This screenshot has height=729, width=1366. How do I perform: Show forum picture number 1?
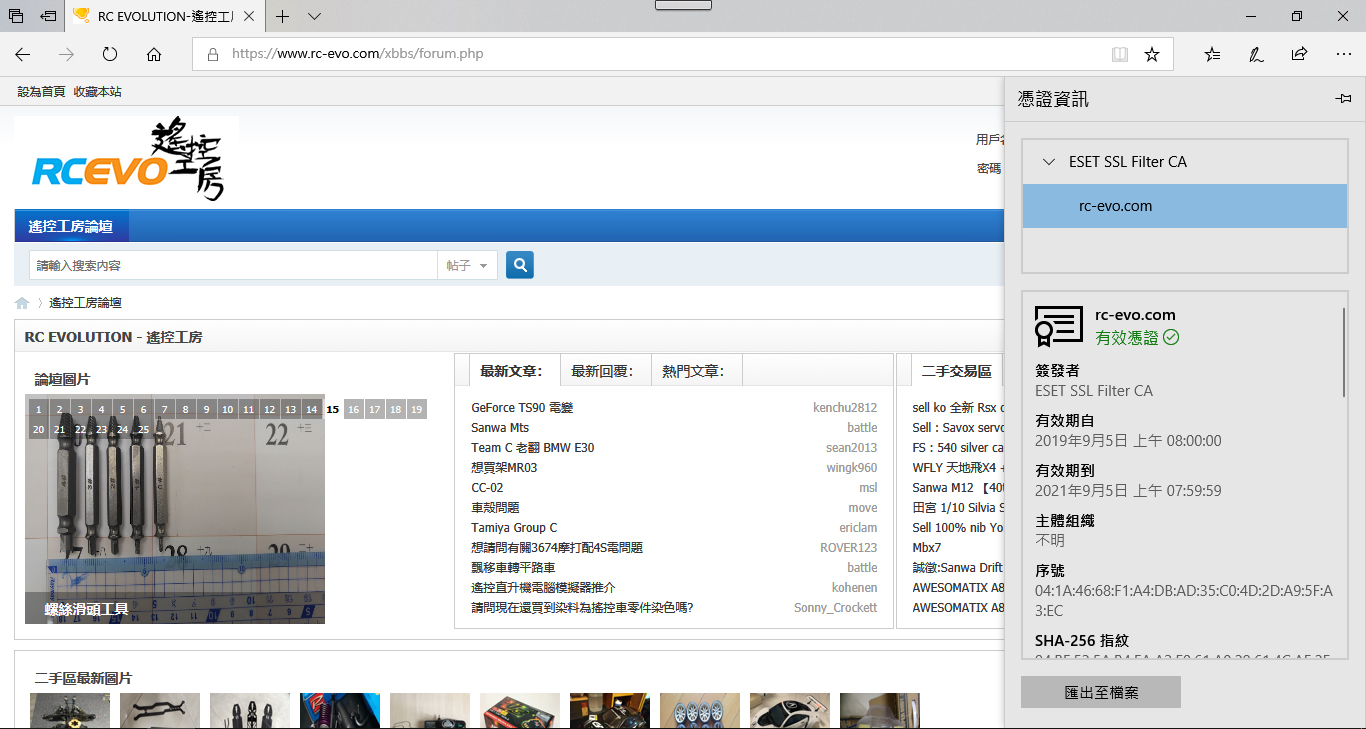click(38, 409)
